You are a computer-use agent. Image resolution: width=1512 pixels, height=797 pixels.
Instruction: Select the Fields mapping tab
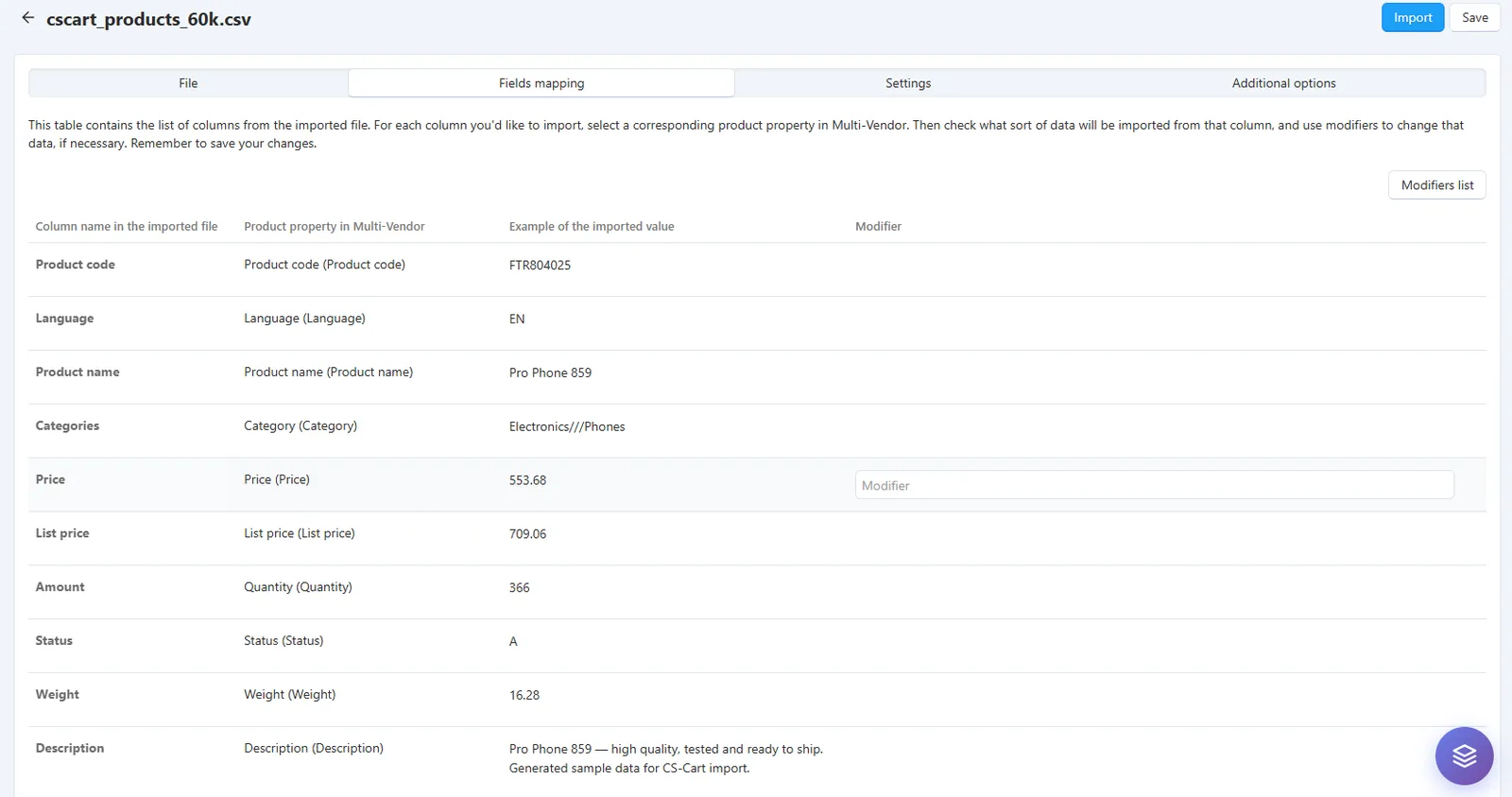coord(541,83)
